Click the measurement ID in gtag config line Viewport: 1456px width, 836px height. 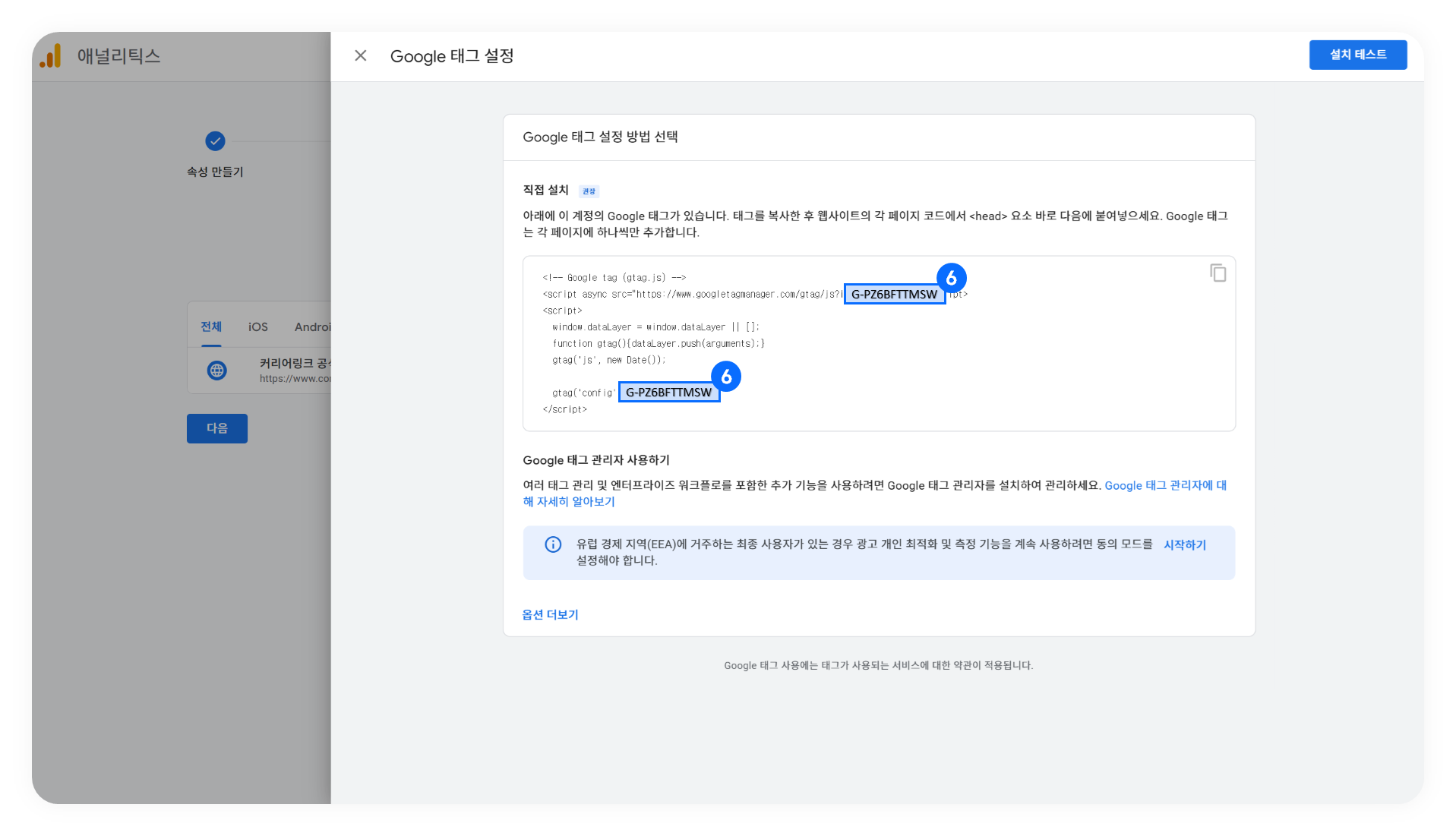pos(669,392)
